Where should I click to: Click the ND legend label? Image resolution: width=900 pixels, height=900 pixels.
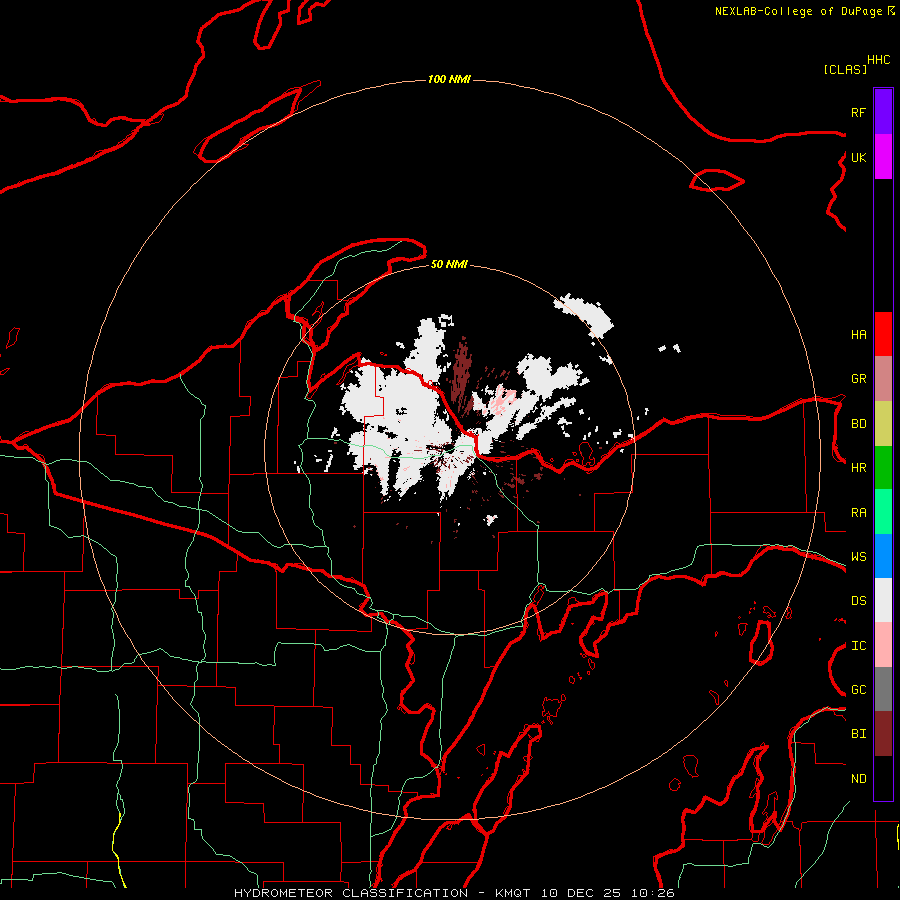pyautogui.click(x=858, y=779)
